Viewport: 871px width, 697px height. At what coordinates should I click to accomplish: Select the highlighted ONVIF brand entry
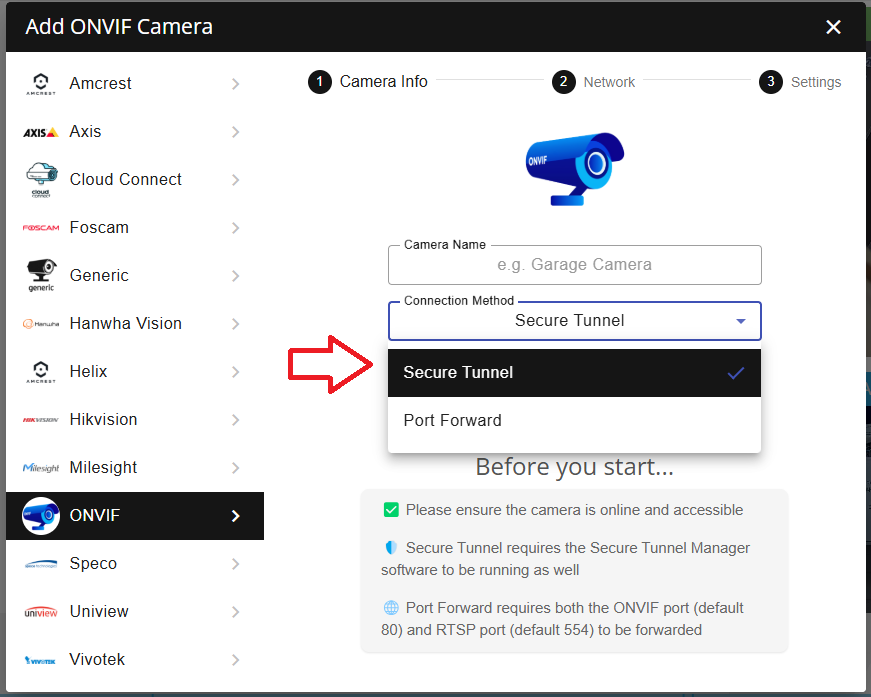tap(135, 516)
